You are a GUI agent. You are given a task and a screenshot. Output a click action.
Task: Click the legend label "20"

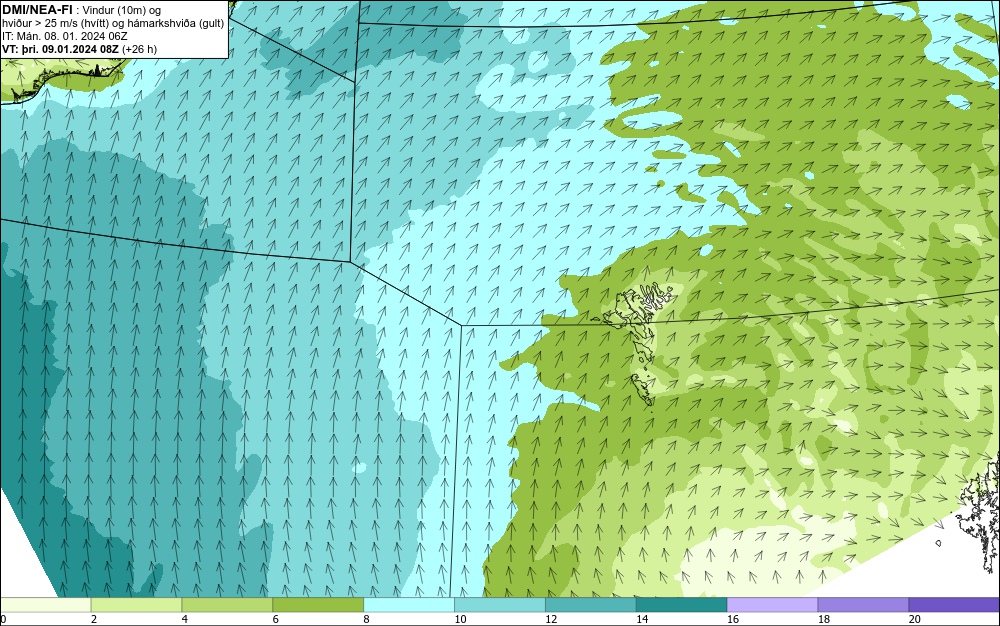click(x=915, y=619)
